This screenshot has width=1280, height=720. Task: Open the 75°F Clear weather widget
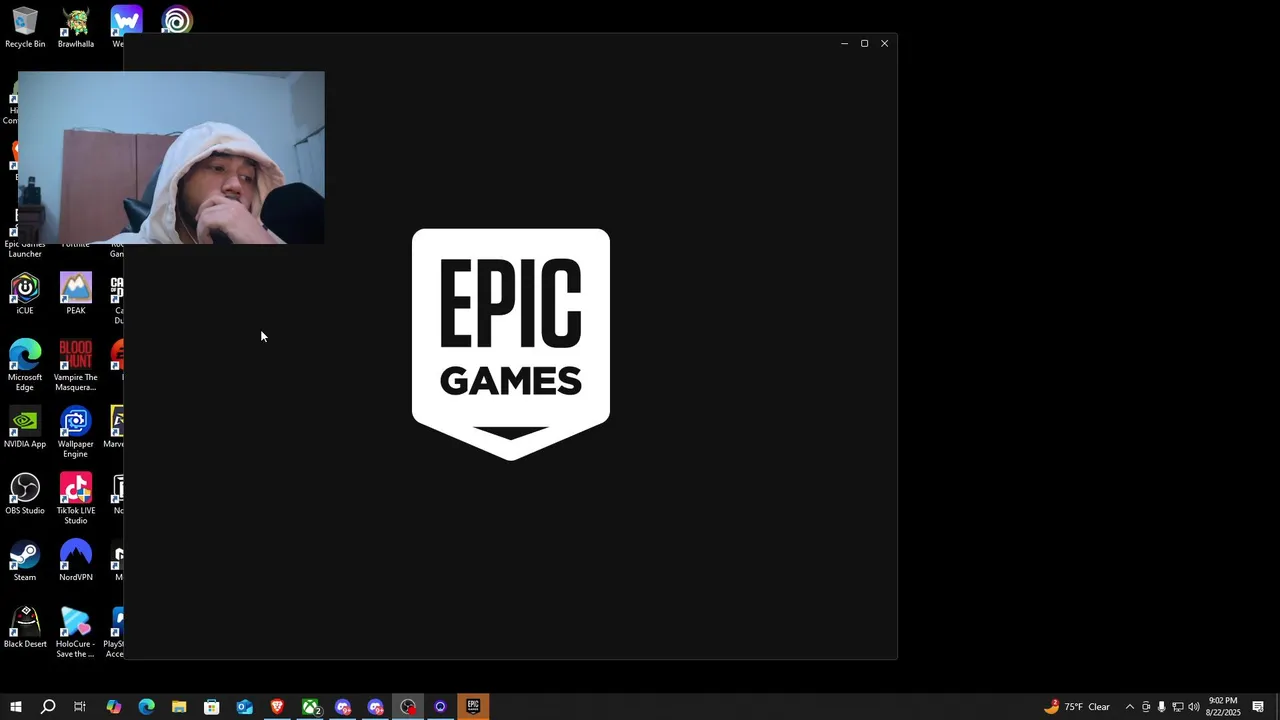coord(1077,707)
